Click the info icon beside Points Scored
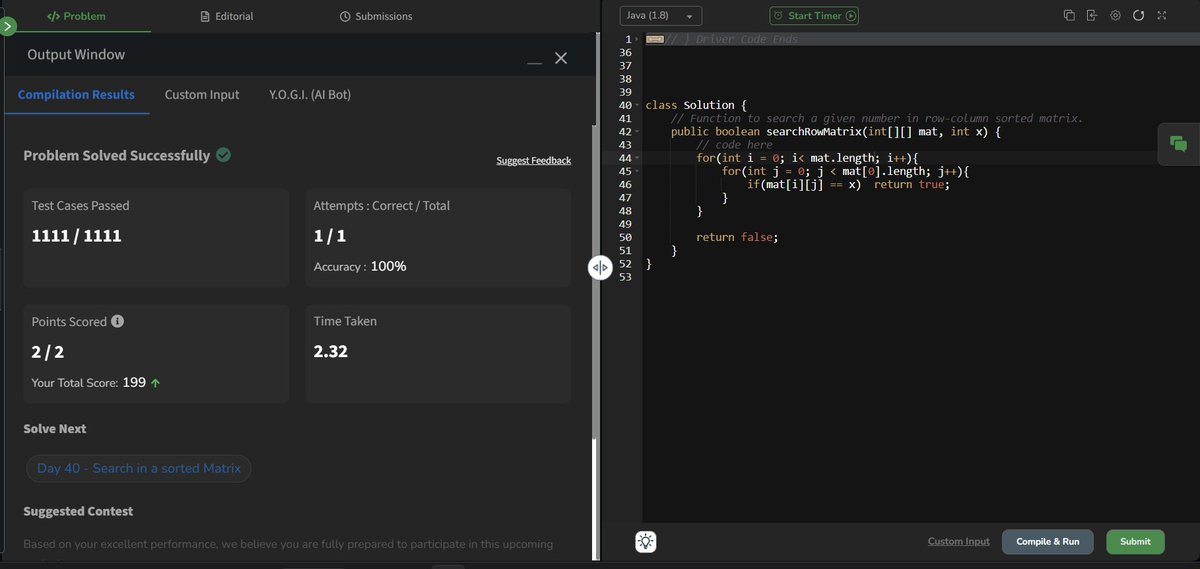This screenshot has height=569, width=1200. [117, 322]
